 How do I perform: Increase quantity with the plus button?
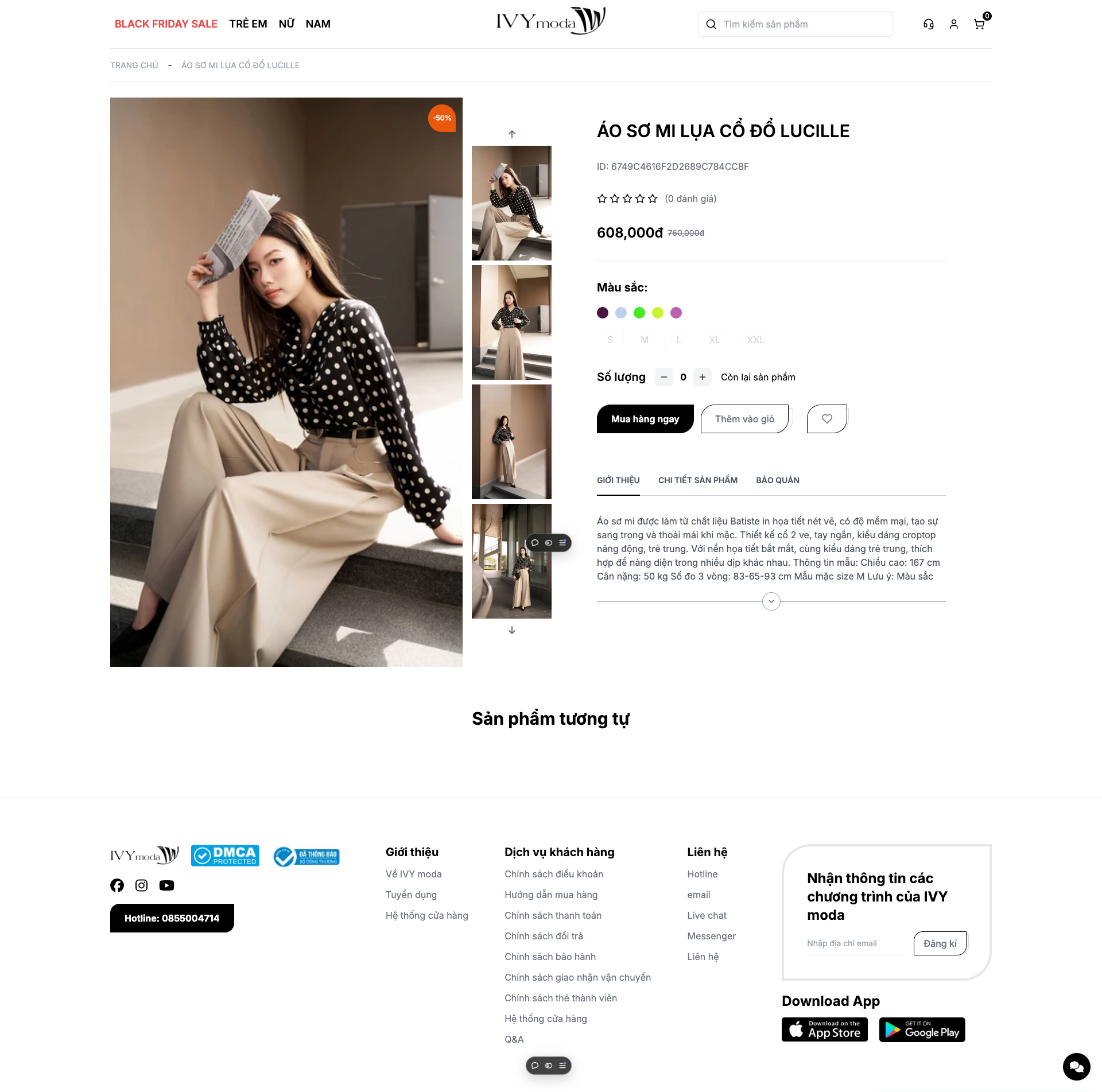point(703,377)
